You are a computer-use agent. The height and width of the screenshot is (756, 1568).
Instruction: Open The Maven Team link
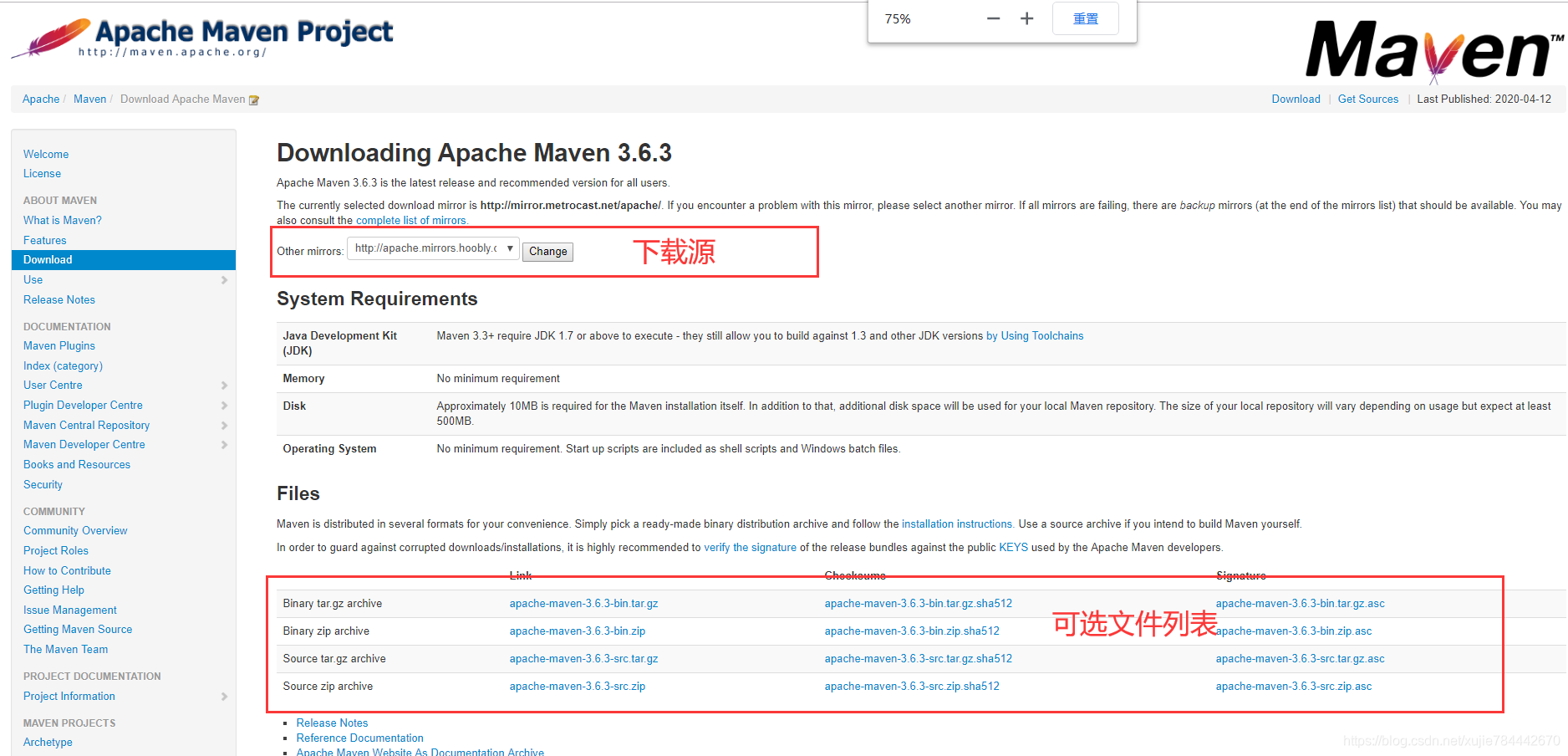[65, 650]
